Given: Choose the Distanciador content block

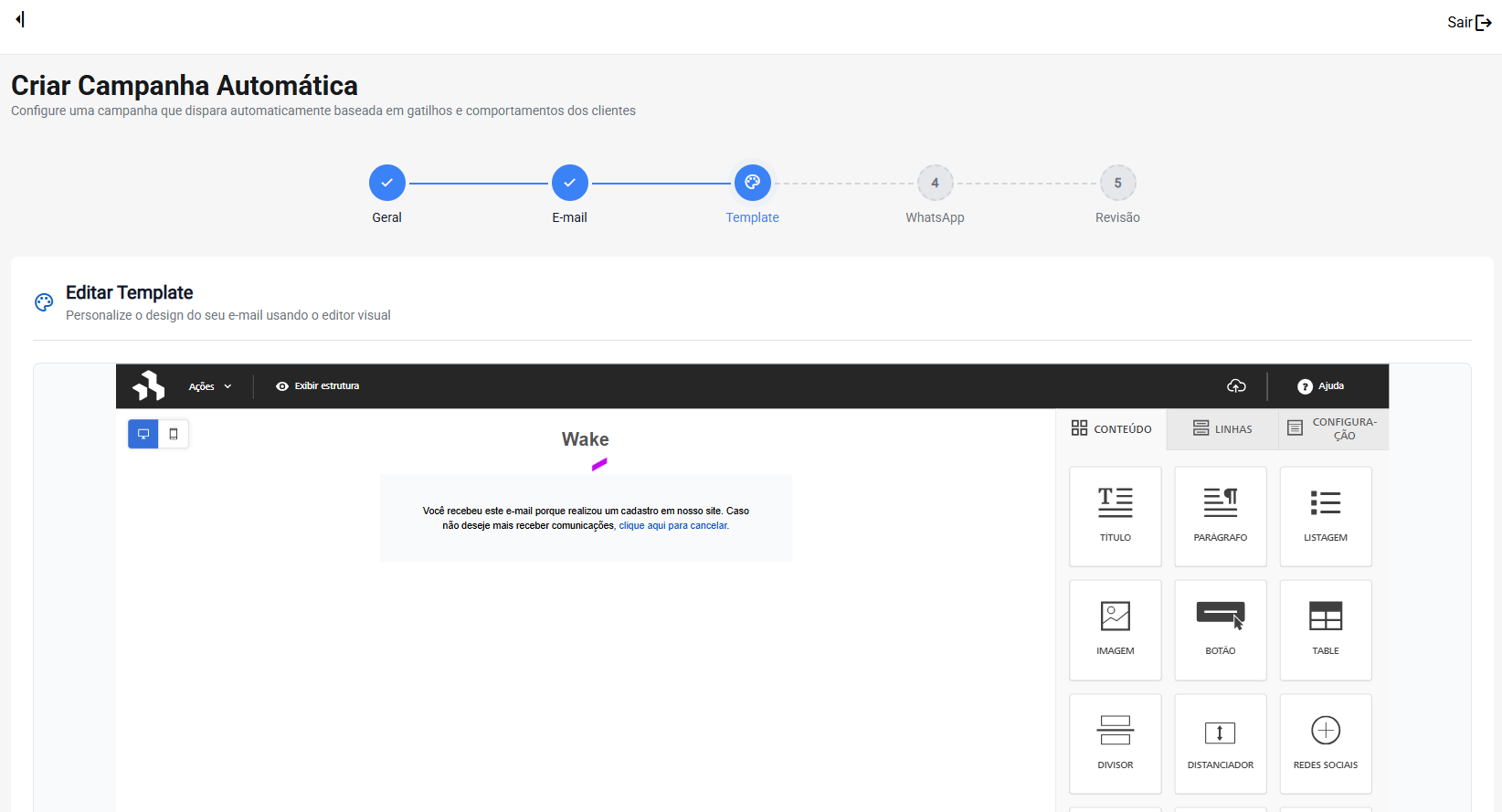Looking at the screenshot, I should click(x=1220, y=743).
